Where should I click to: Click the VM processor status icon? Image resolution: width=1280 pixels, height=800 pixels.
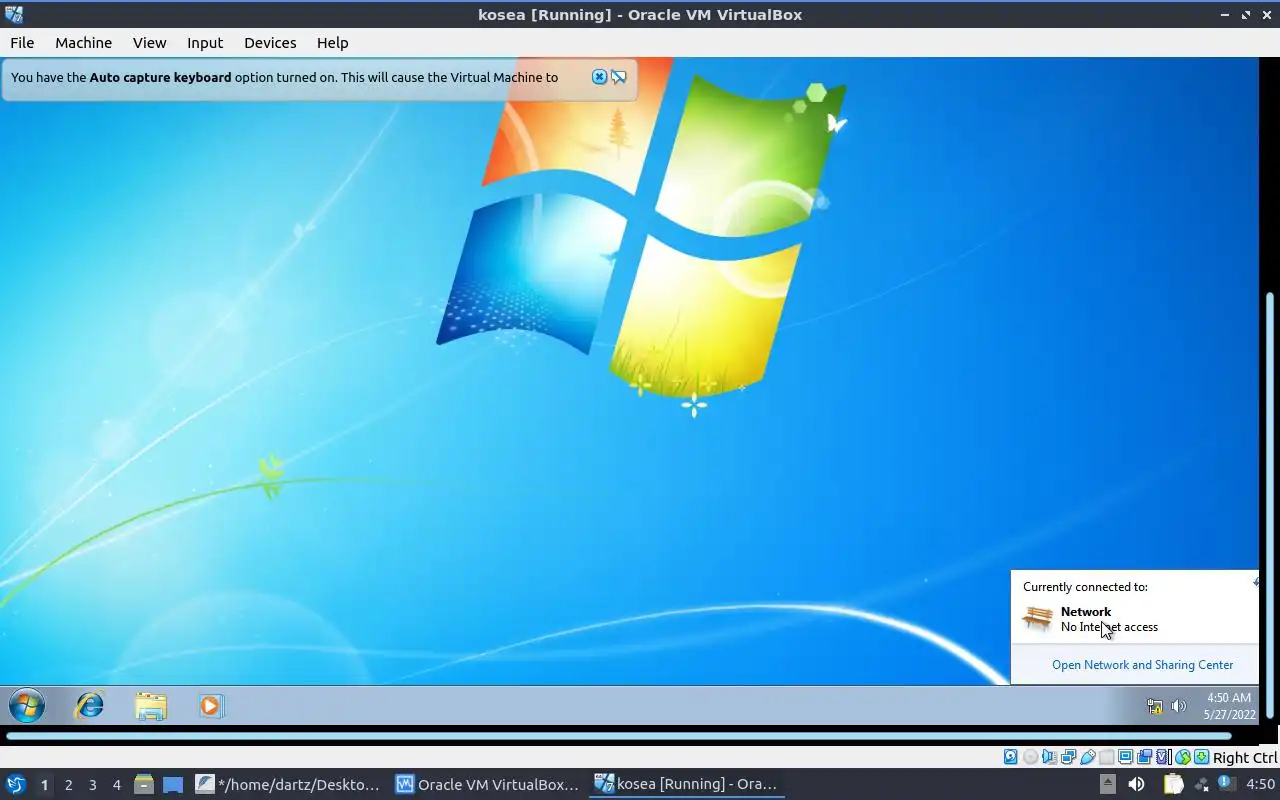1163,757
